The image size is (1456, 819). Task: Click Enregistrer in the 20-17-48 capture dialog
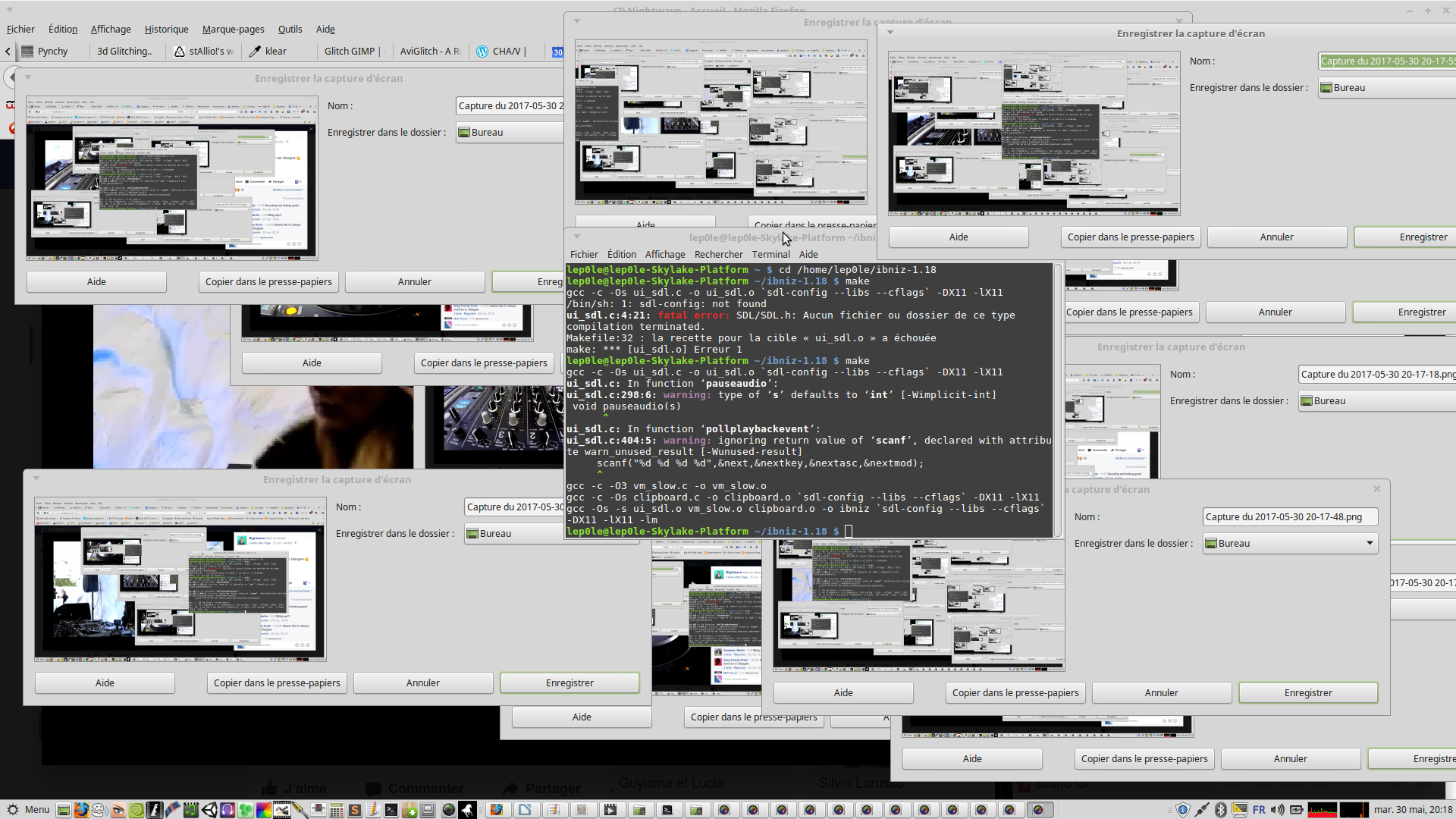point(1307,692)
